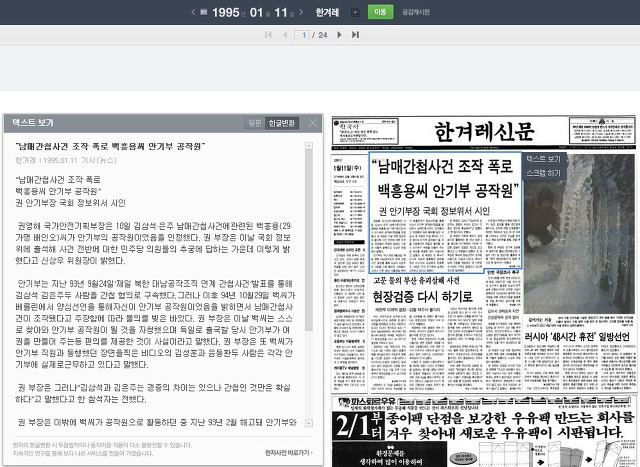Select the highlighted 남매간첩사건 article on page
This screenshot has width=640, height=467.
pos(445,212)
